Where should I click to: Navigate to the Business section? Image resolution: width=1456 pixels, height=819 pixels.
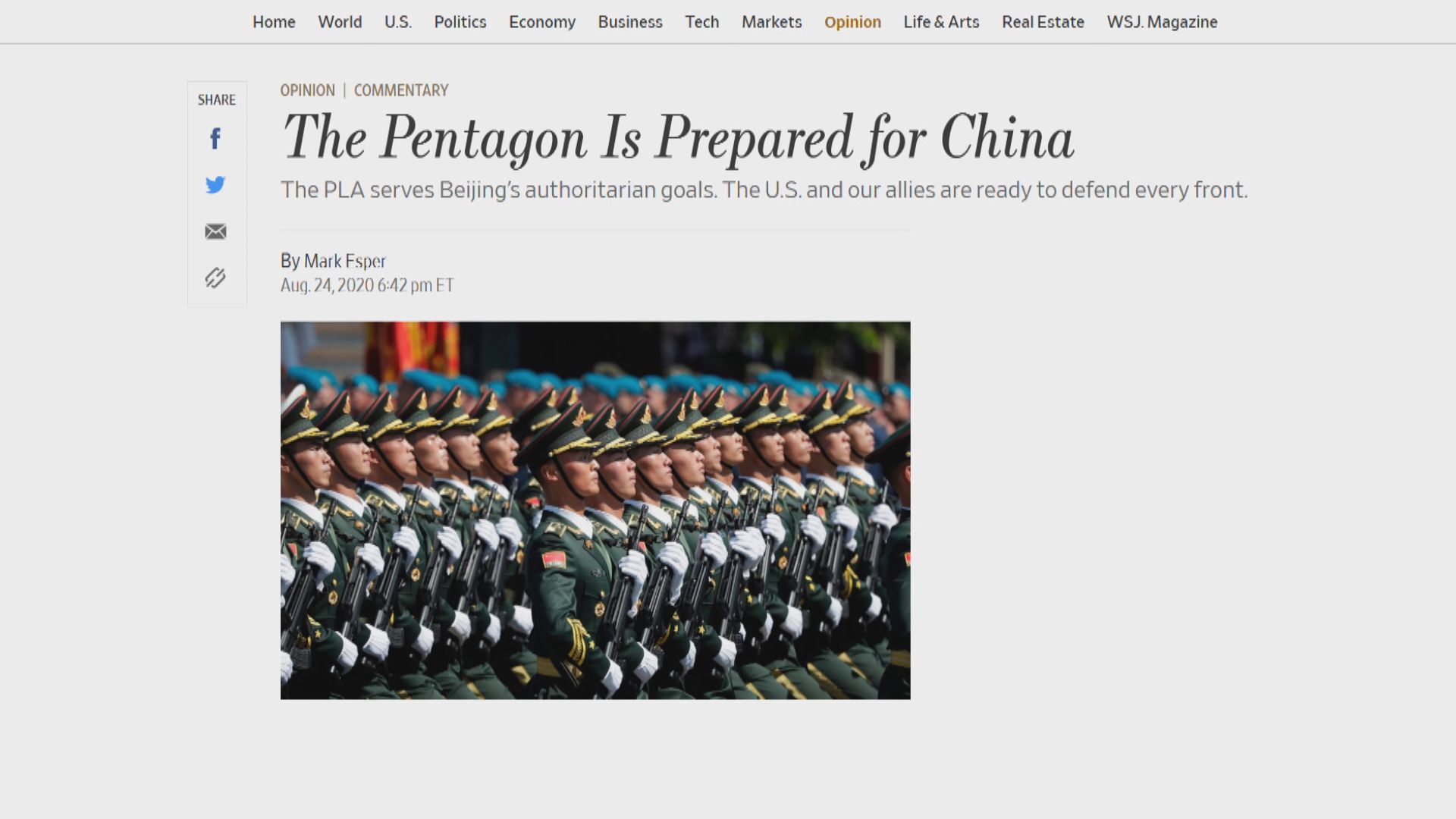point(630,22)
